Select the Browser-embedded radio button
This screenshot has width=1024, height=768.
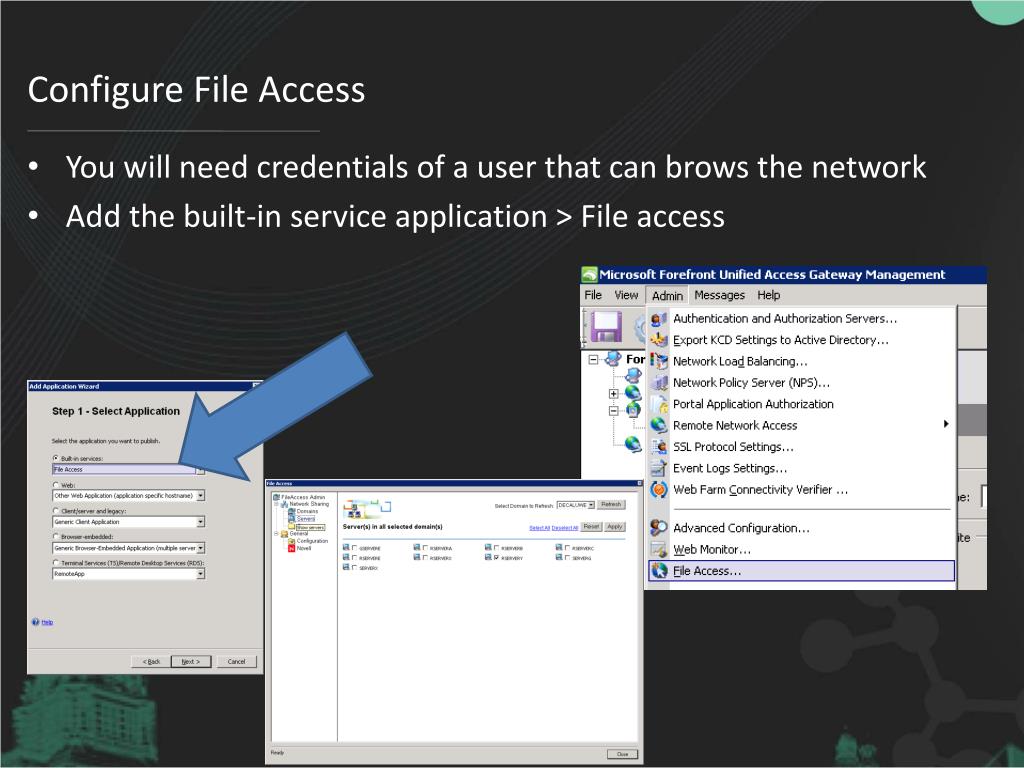coord(56,537)
